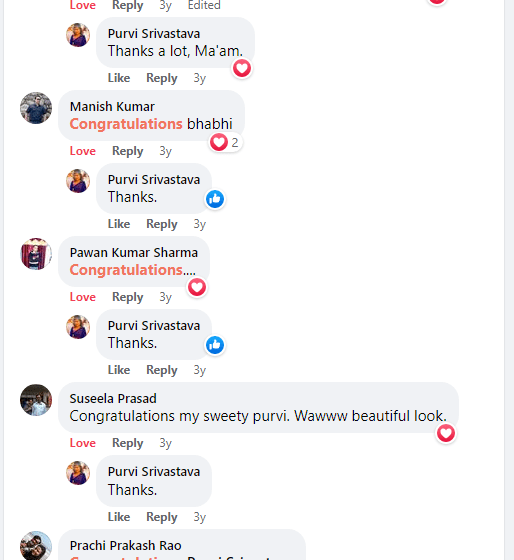The height and width of the screenshot is (560, 514).
Task: Open Manish Kumar's profile picture
Action: pyautogui.click(x=36, y=108)
